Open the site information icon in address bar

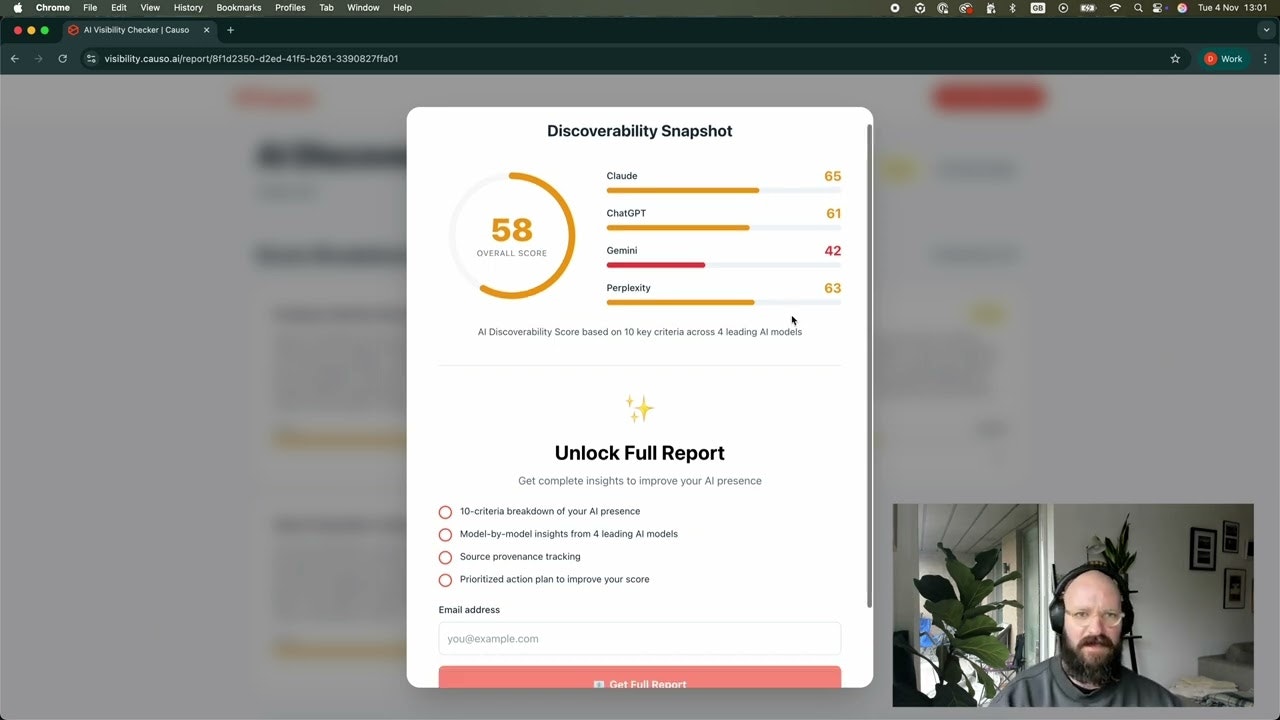coord(91,59)
